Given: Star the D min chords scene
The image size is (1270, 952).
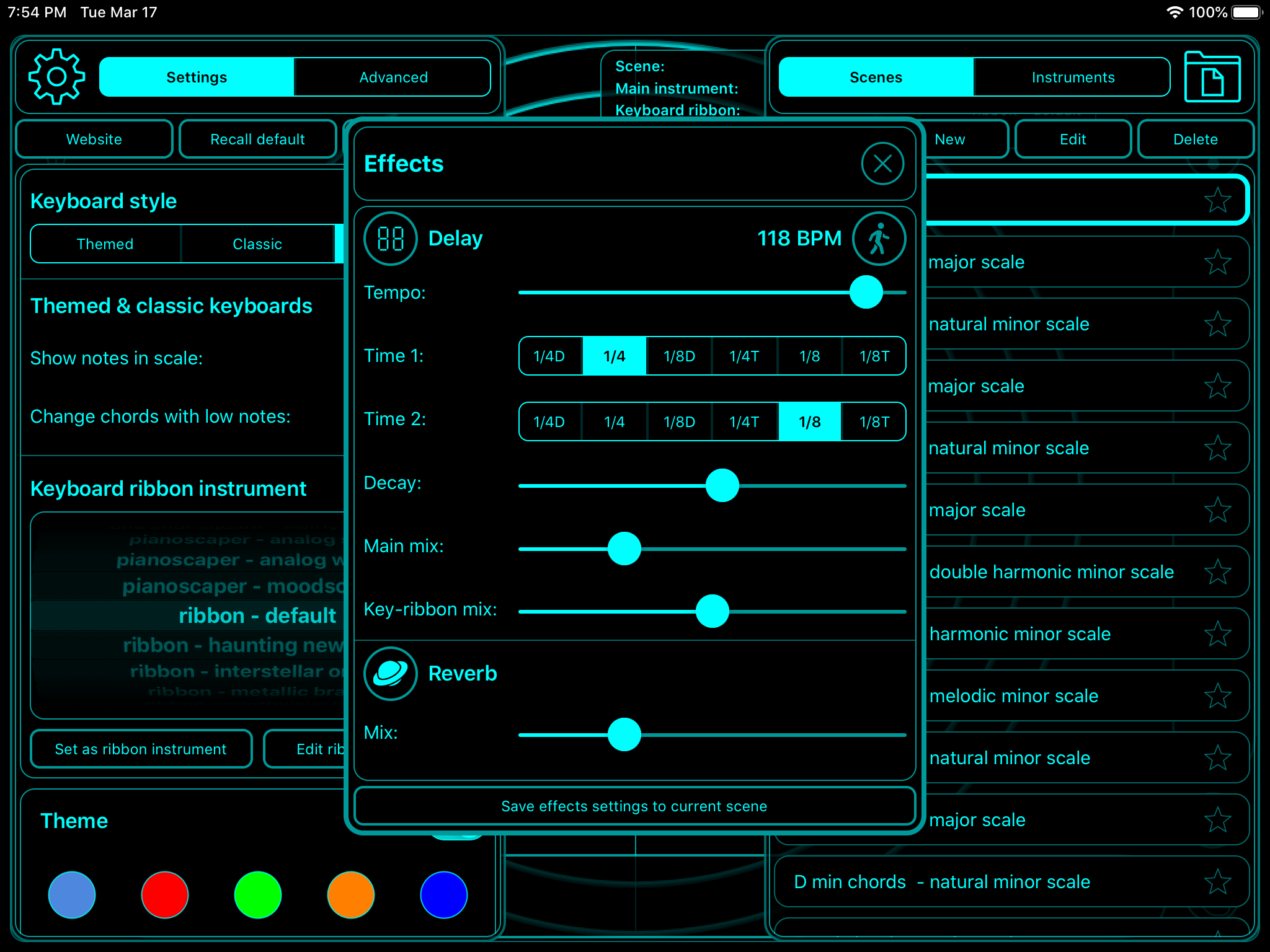Looking at the screenshot, I should point(1217,882).
